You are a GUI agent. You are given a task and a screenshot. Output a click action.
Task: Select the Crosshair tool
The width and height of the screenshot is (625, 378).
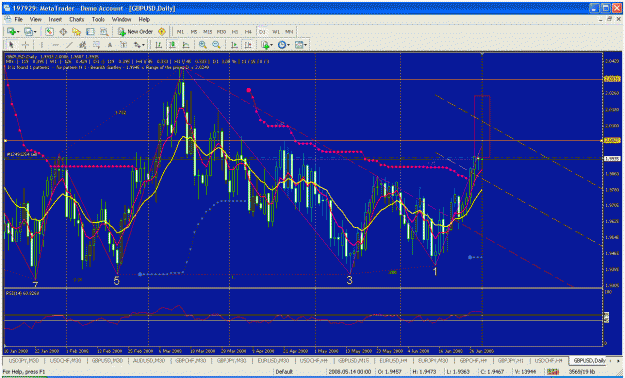(x=25, y=45)
